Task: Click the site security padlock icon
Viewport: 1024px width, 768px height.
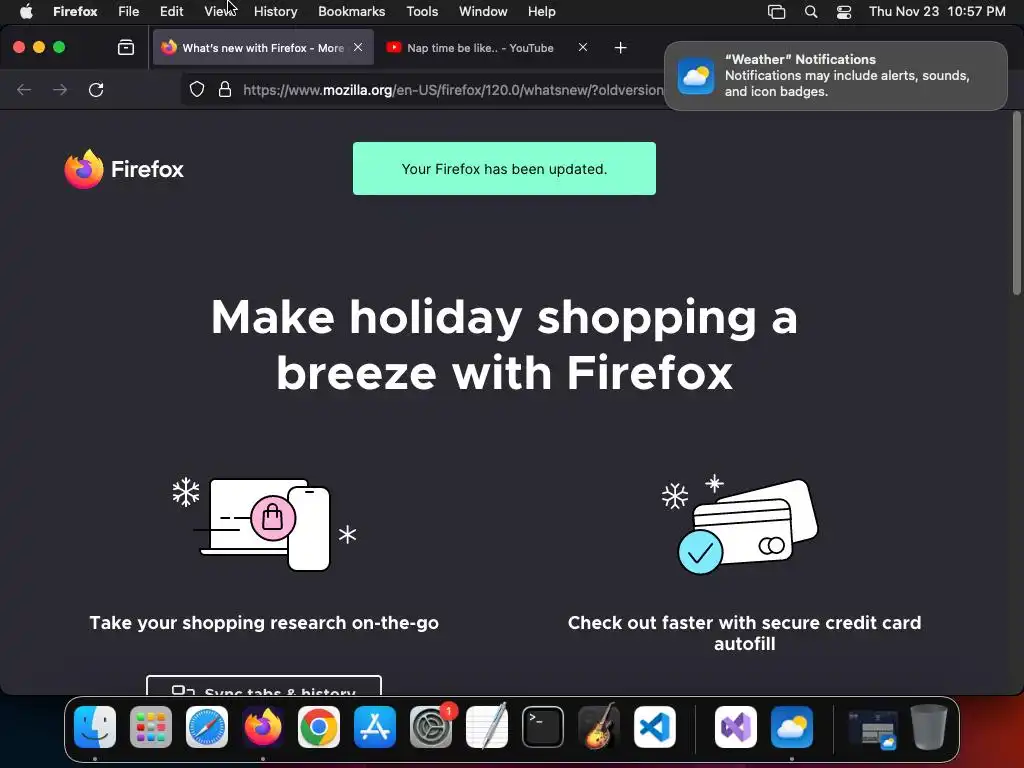Action: tap(225, 89)
